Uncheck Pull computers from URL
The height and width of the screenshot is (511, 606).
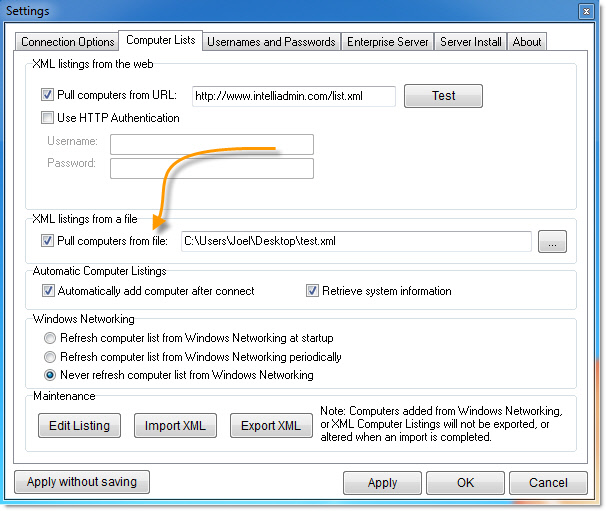tap(47, 95)
